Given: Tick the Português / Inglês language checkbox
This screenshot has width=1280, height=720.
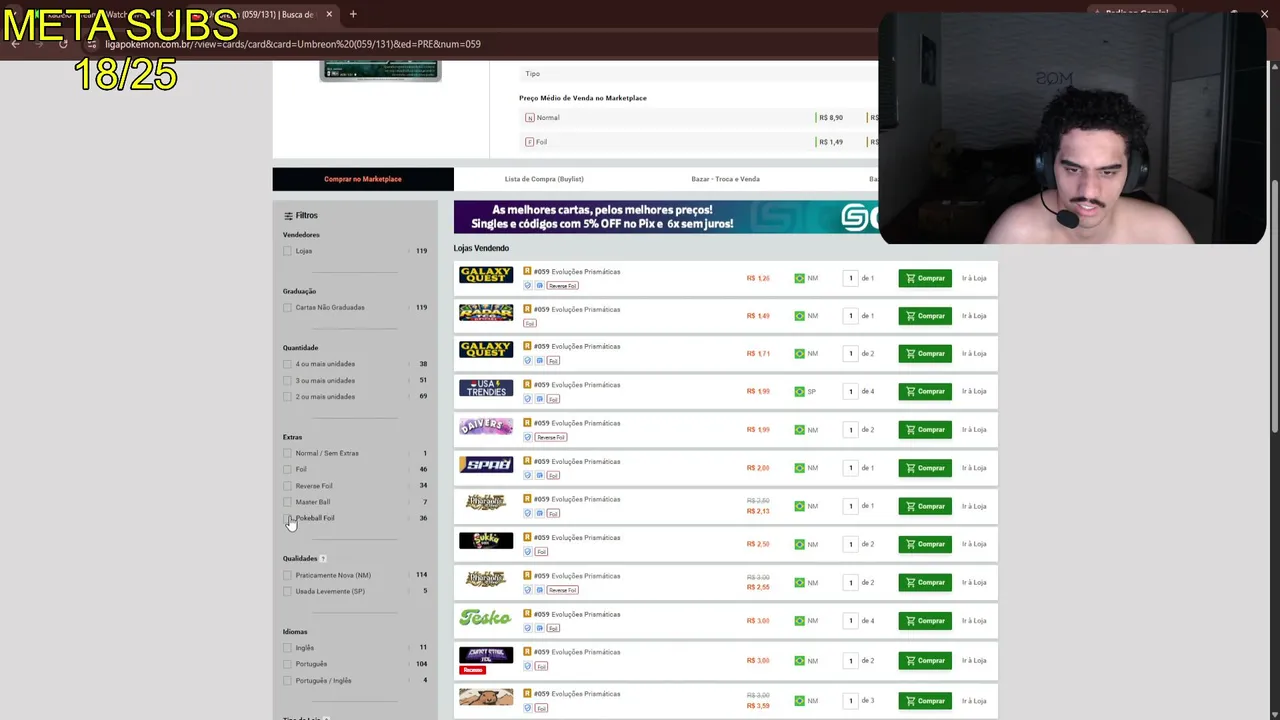Looking at the screenshot, I should [x=288, y=681].
